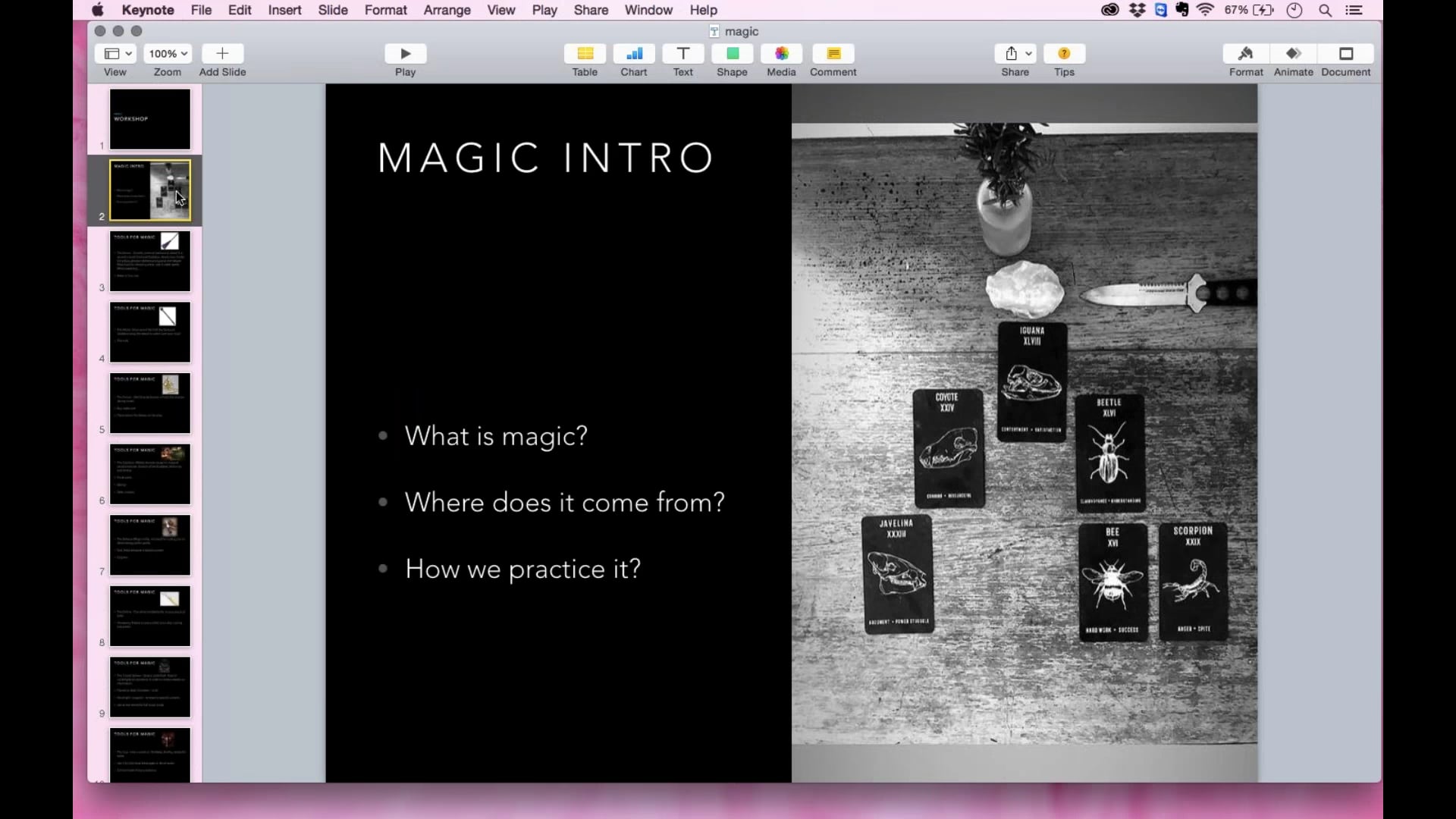Click the magic document title

[x=741, y=31]
